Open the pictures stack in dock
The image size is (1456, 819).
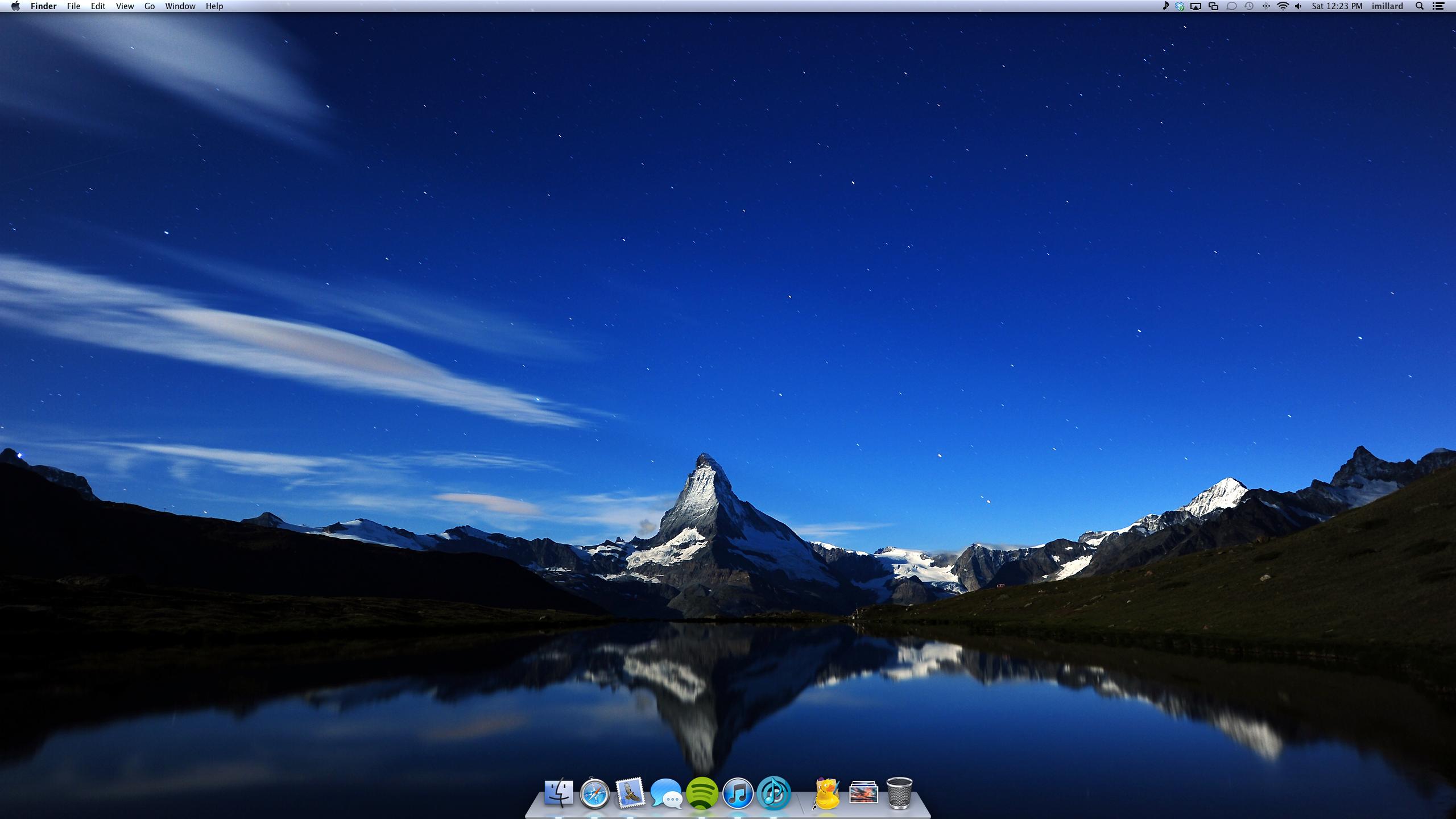coord(863,793)
